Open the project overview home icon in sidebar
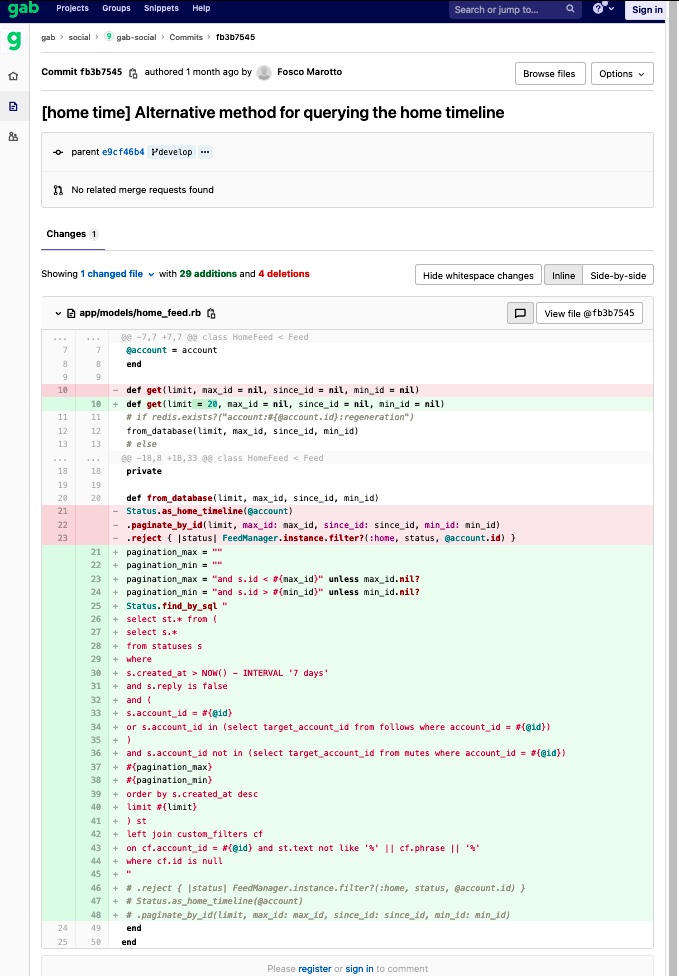 point(13,76)
